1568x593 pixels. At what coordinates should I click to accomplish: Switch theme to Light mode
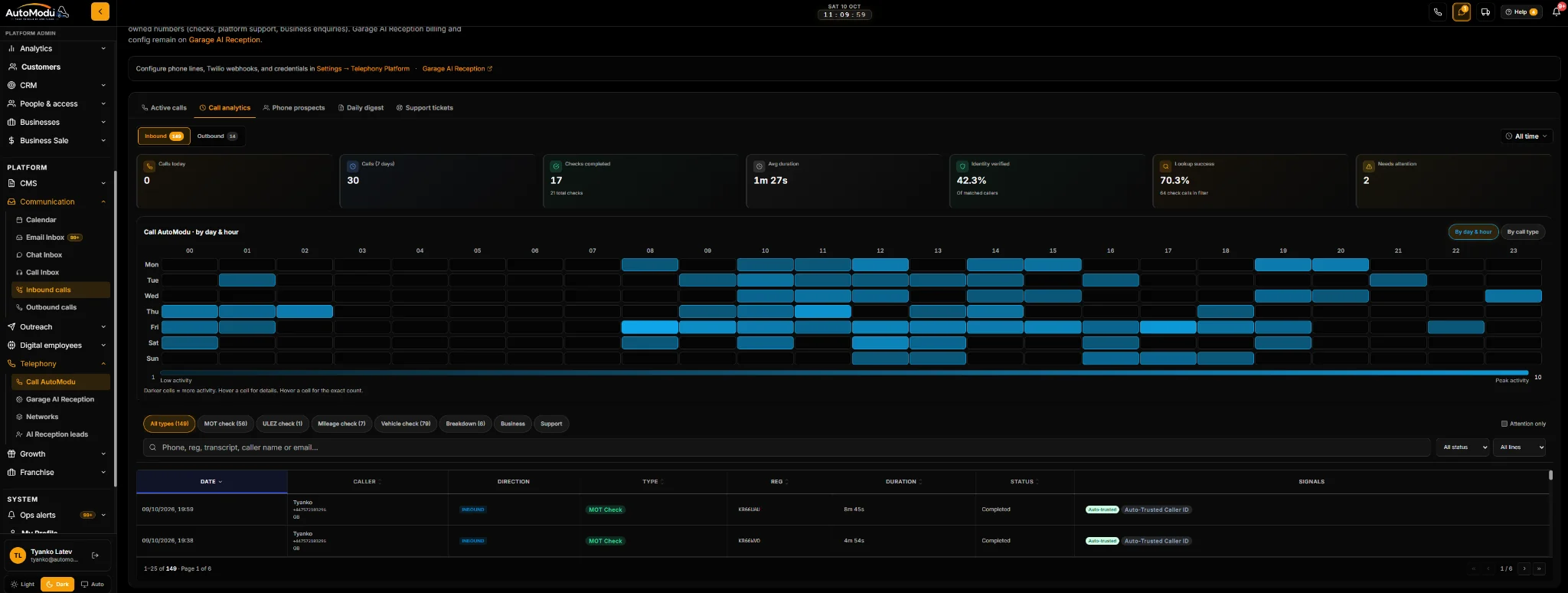23,584
